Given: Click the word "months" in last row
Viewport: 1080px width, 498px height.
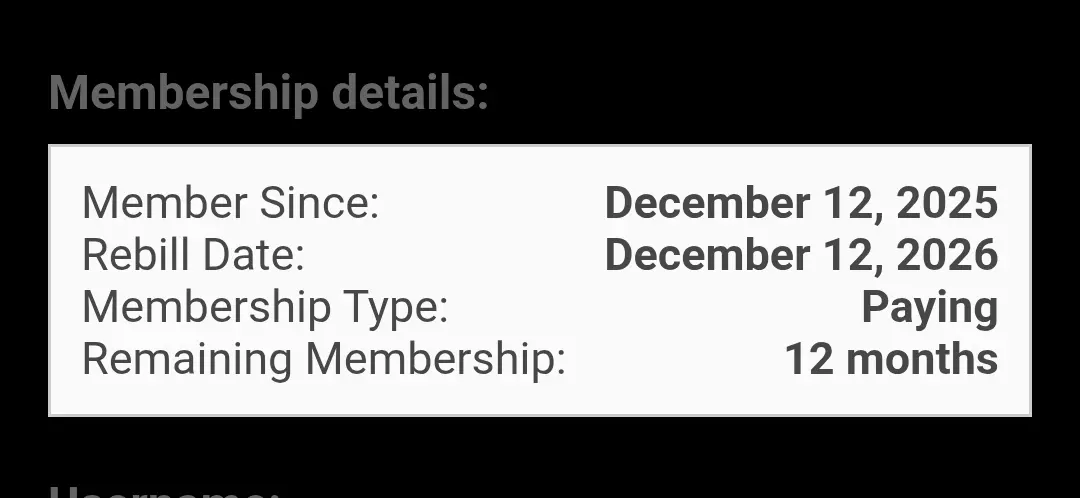Looking at the screenshot, I should point(922,359).
